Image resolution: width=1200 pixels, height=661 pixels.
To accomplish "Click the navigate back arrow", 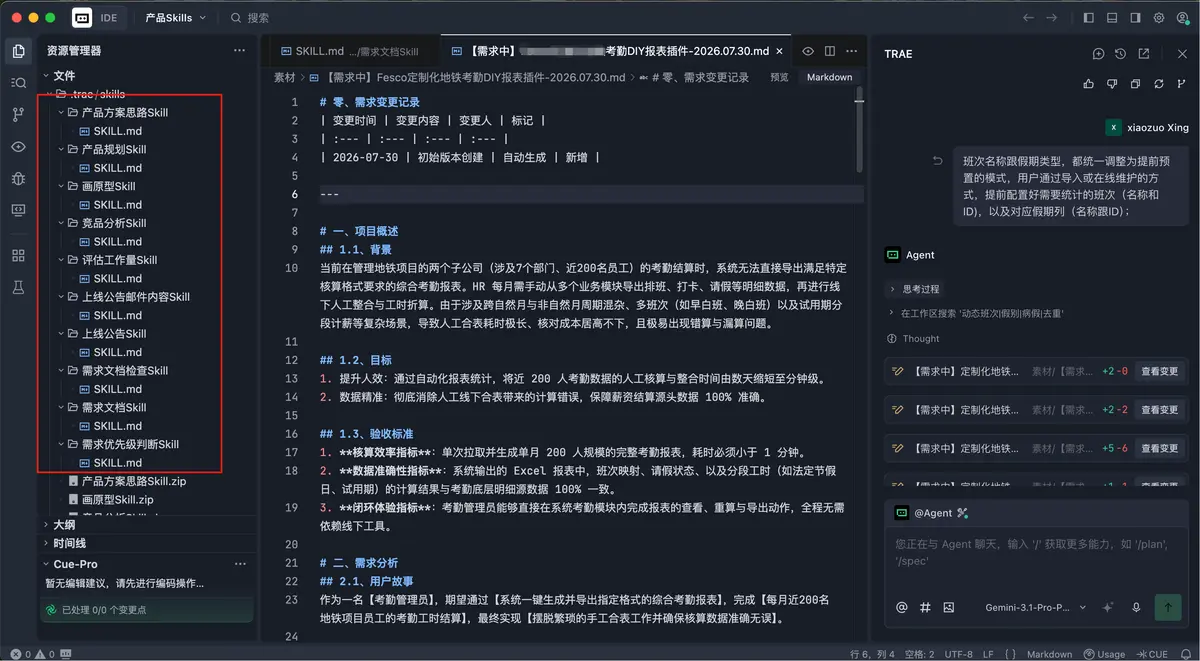I will click(x=1028, y=18).
